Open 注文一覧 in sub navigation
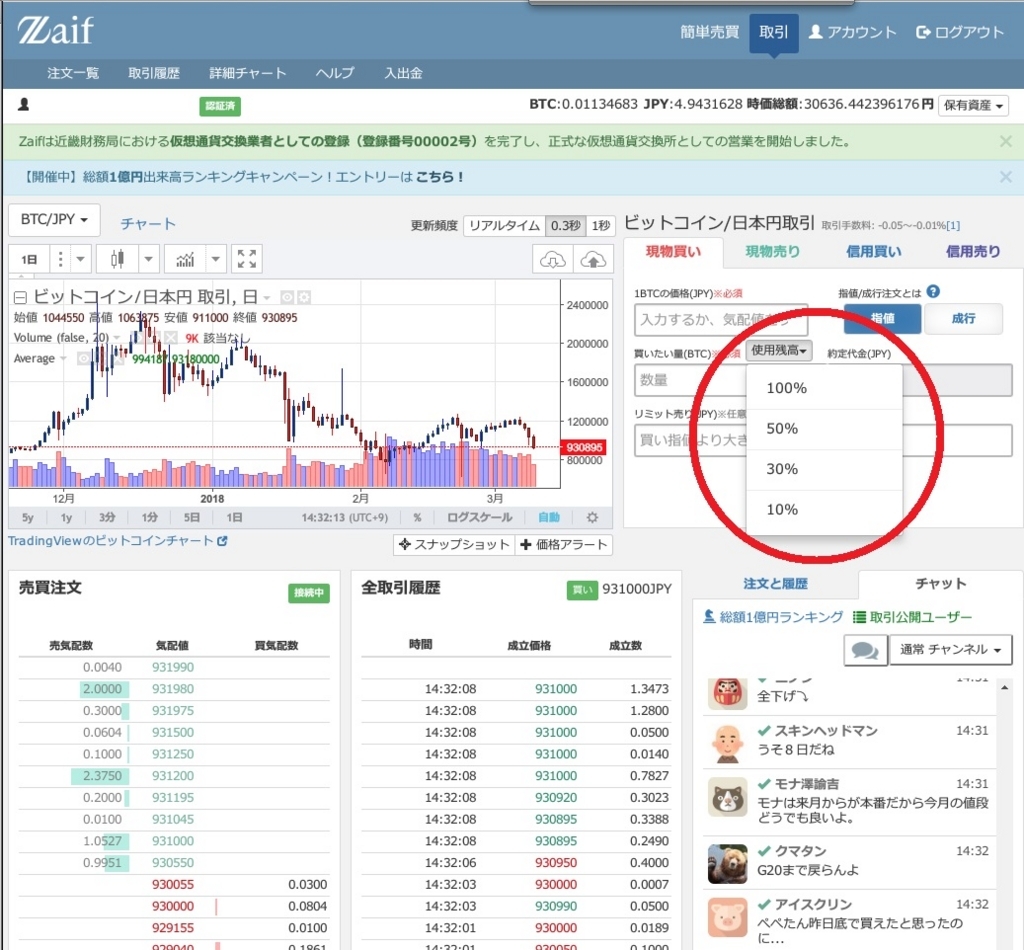The image size is (1024, 950). [x=73, y=73]
